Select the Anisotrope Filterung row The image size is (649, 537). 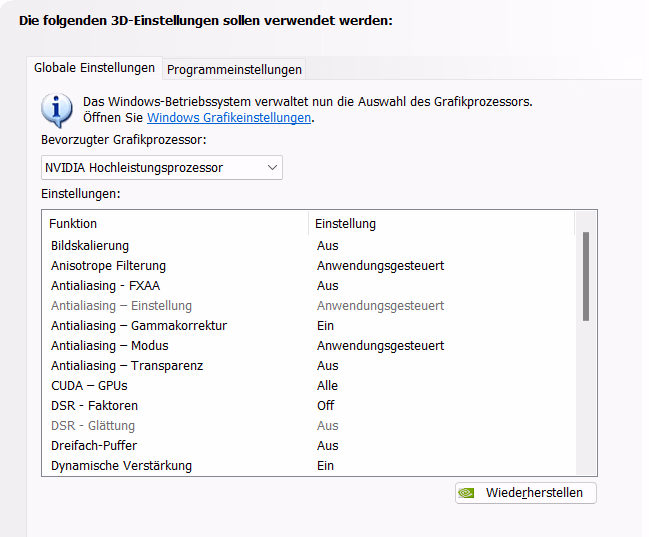(309, 265)
